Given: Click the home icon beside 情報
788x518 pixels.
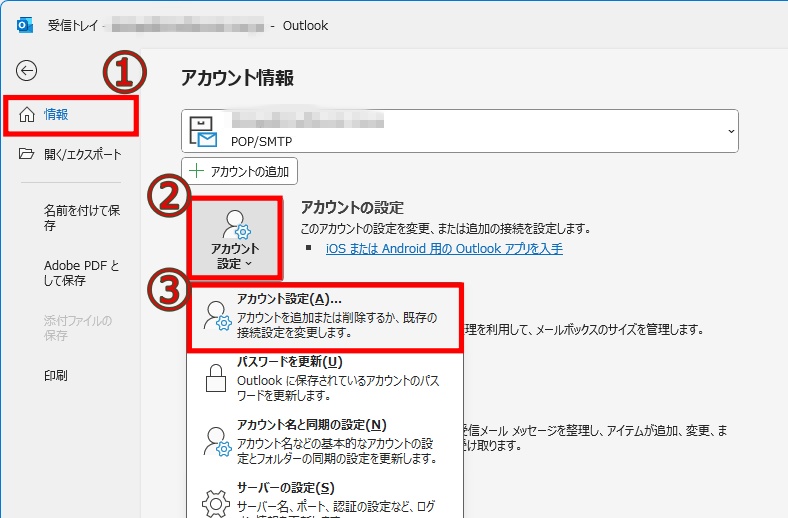Looking at the screenshot, I should pyautogui.click(x=27, y=115).
